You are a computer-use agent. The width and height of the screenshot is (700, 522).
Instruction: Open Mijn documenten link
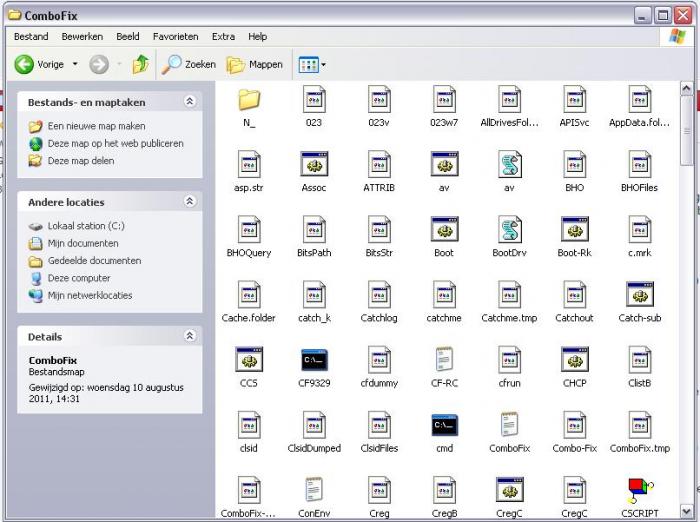point(83,243)
